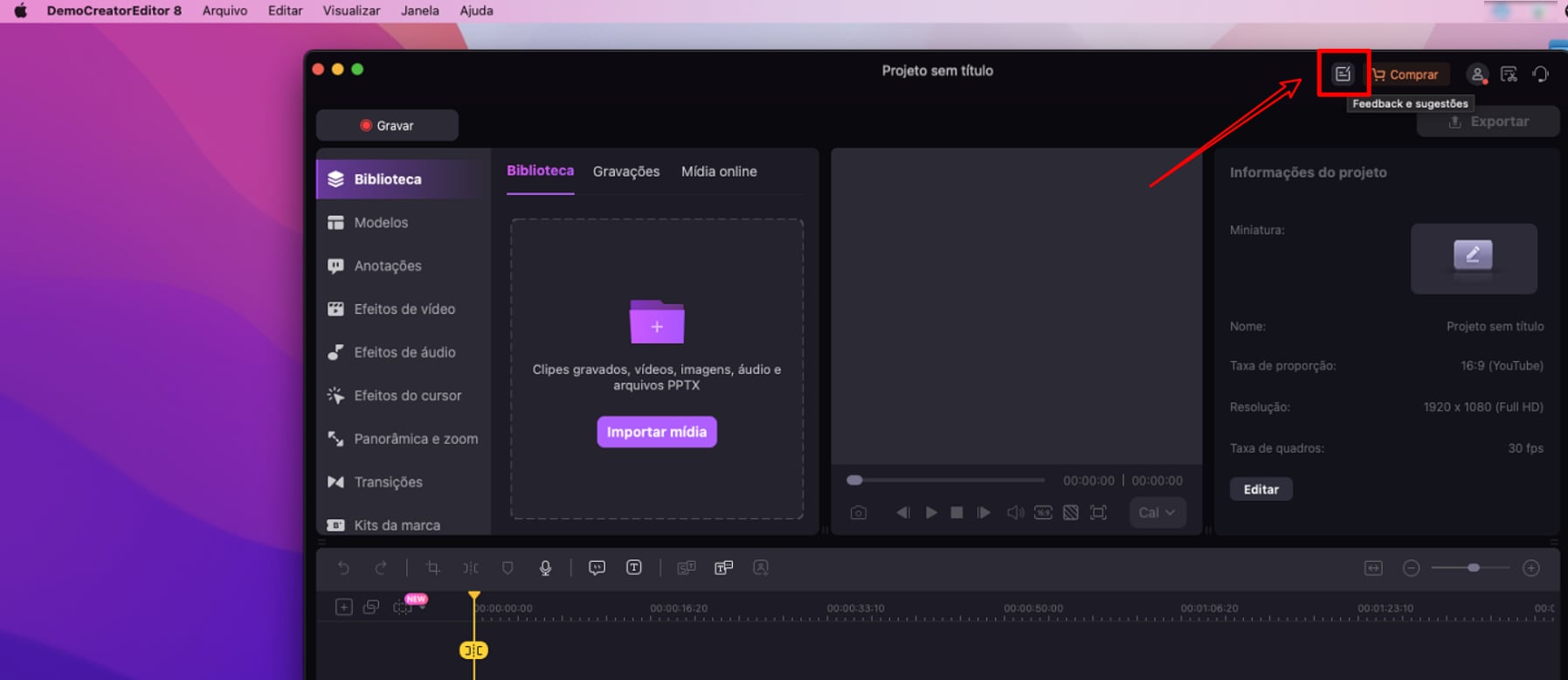Click the snapshot camera icon under preview
The width and height of the screenshot is (1568, 680).
[x=859, y=513]
